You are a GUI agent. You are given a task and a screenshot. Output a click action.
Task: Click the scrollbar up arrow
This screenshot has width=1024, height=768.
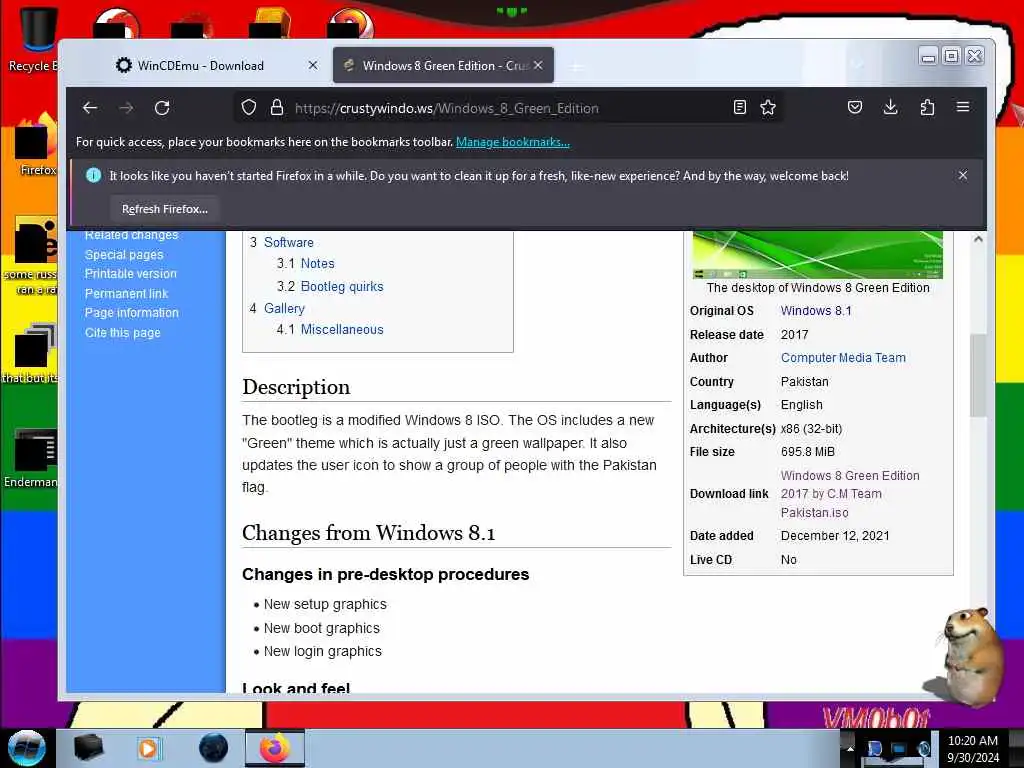tap(978, 239)
